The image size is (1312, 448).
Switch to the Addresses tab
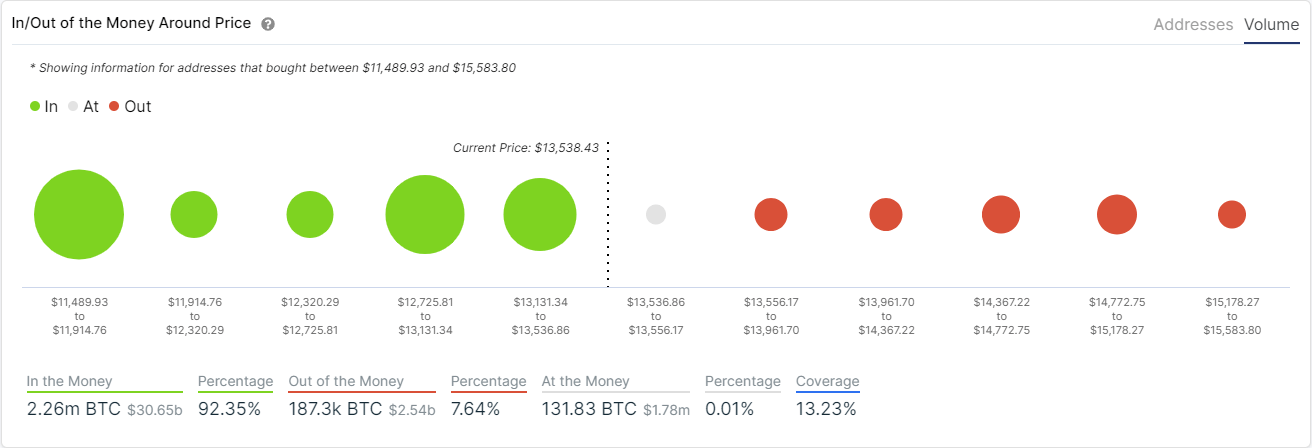click(1193, 24)
